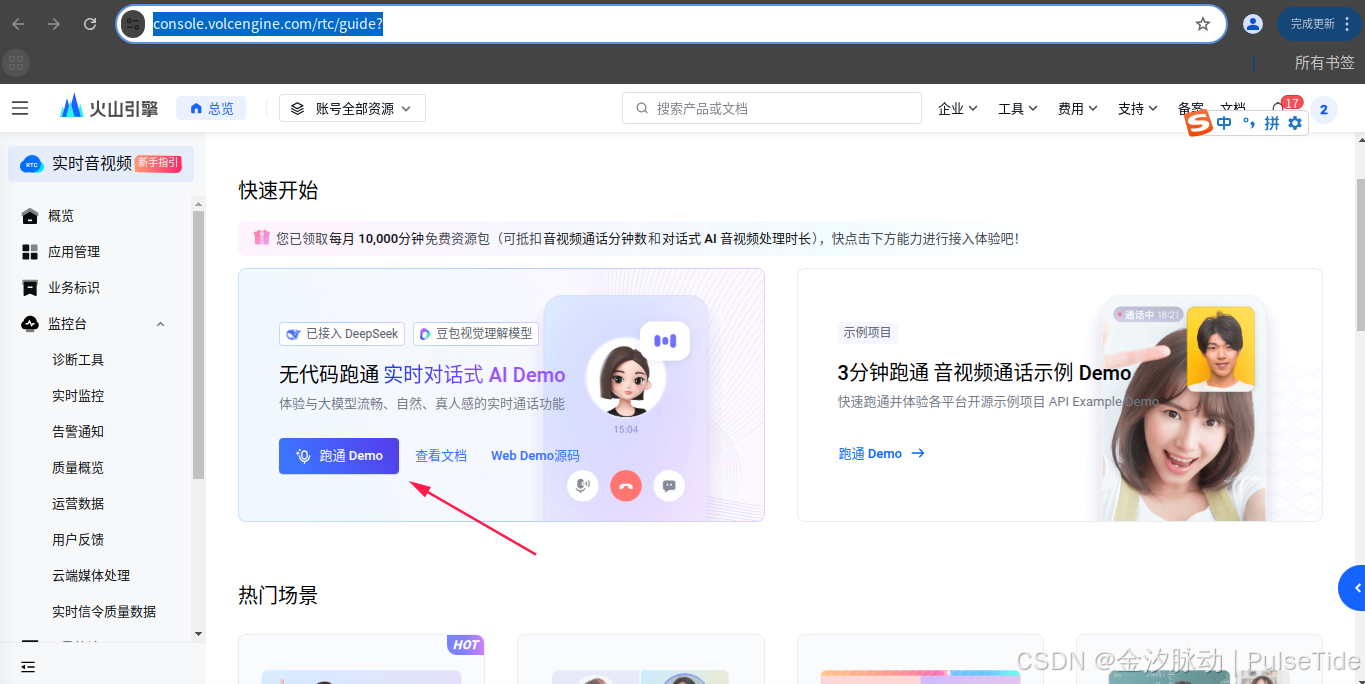This screenshot has width=1365, height=684.
Task: Select 质量概览 in the sidebar
Action: (78, 468)
